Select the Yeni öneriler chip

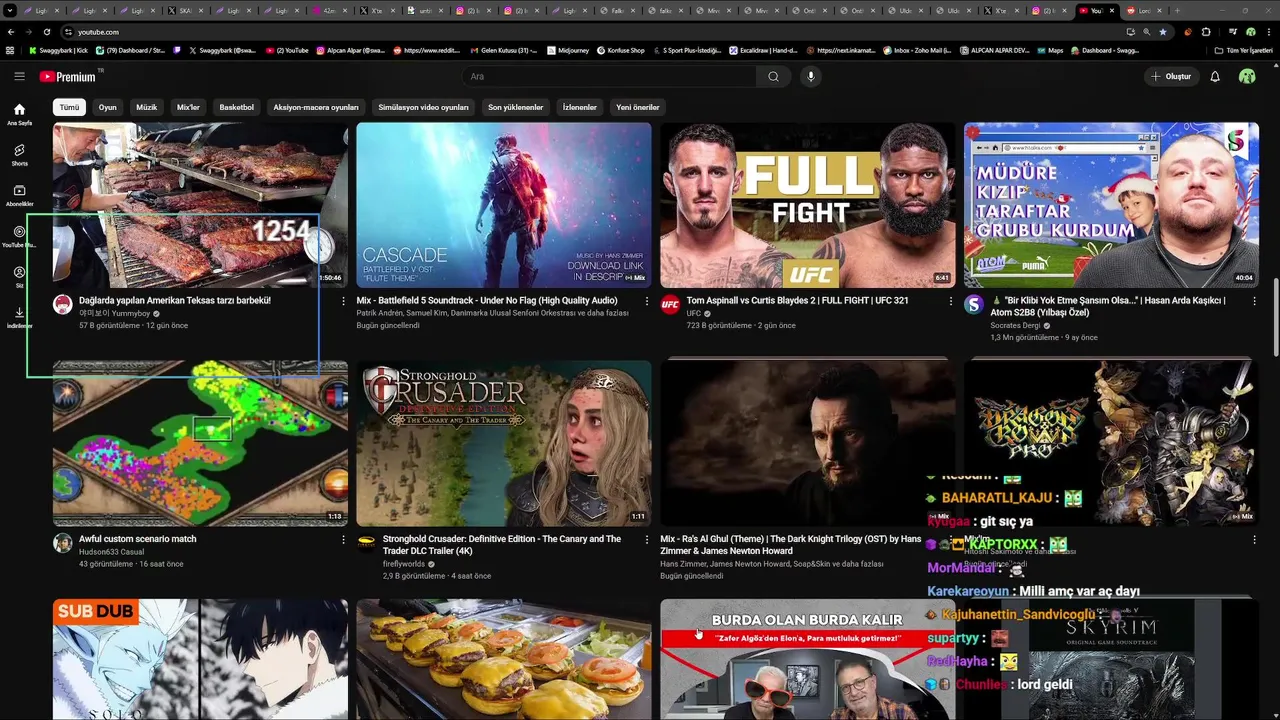(638, 107)
